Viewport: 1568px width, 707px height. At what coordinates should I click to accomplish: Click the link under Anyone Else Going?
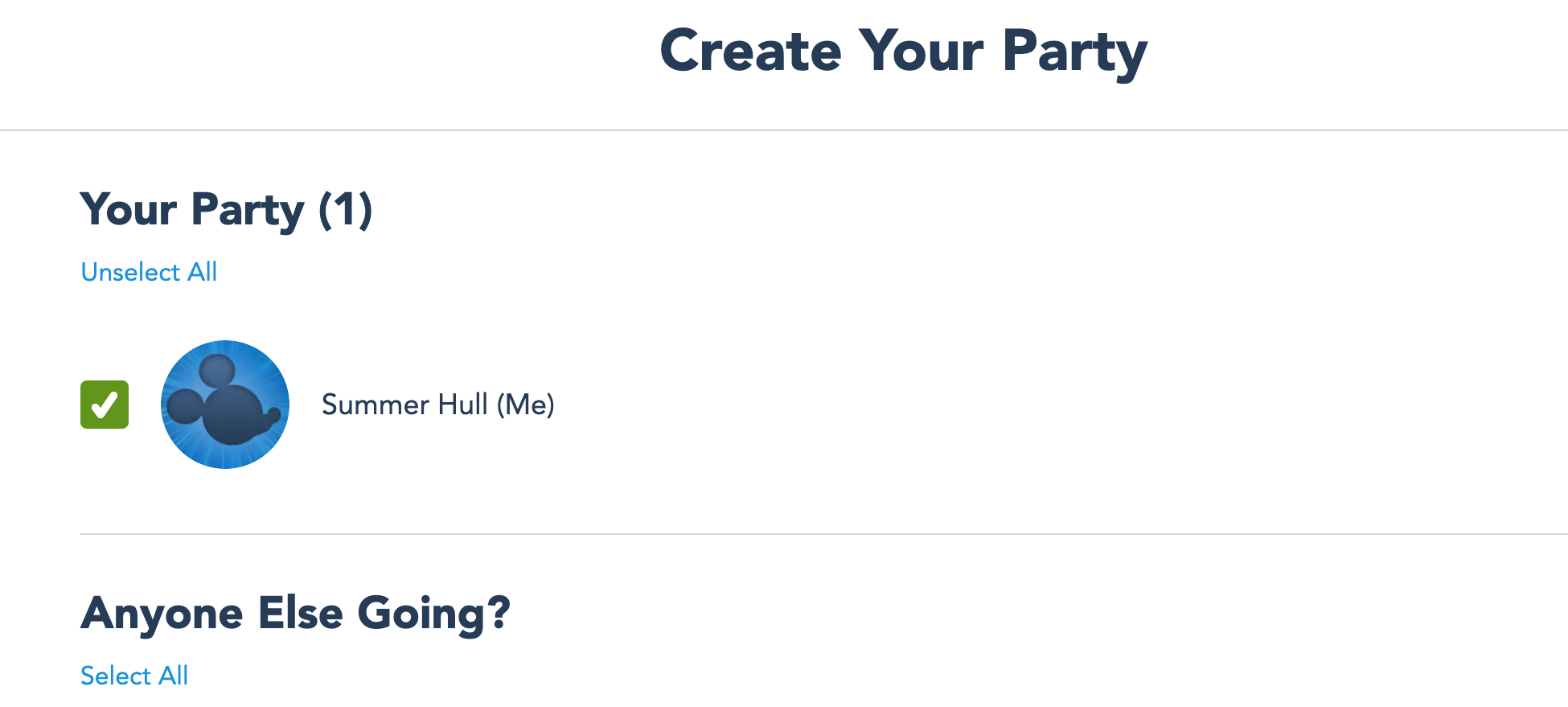(x=134, y=676)
